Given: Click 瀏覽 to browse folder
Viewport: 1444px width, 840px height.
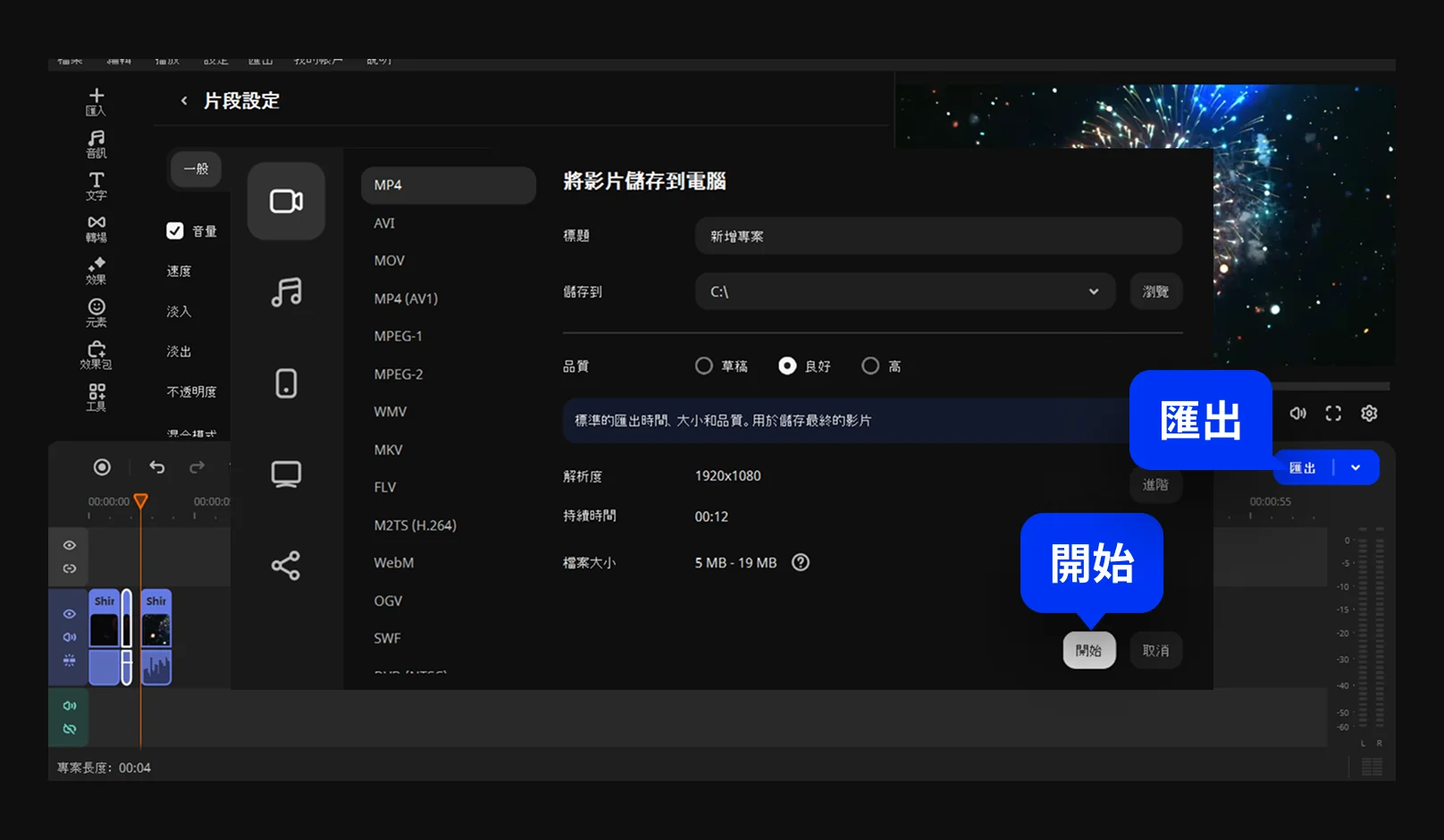Looking at the screenshot, I should click(1155, 291).
